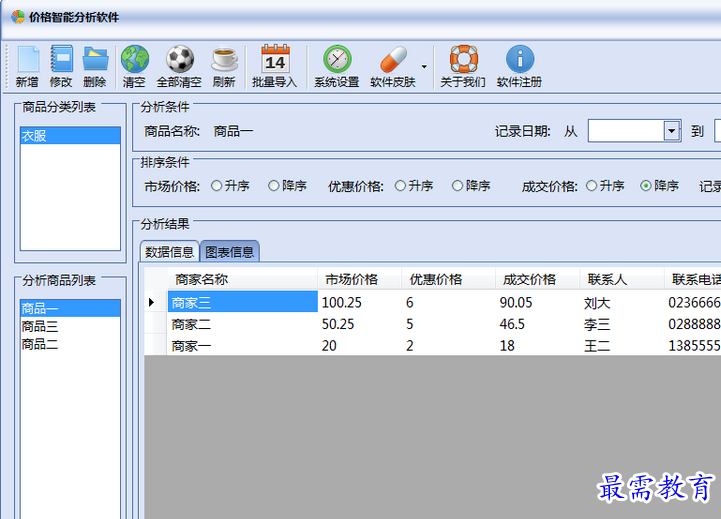This screenshot has height=519, width=721.
Task: Click the app logo in title bar
Action: click(x=17, y=17)
